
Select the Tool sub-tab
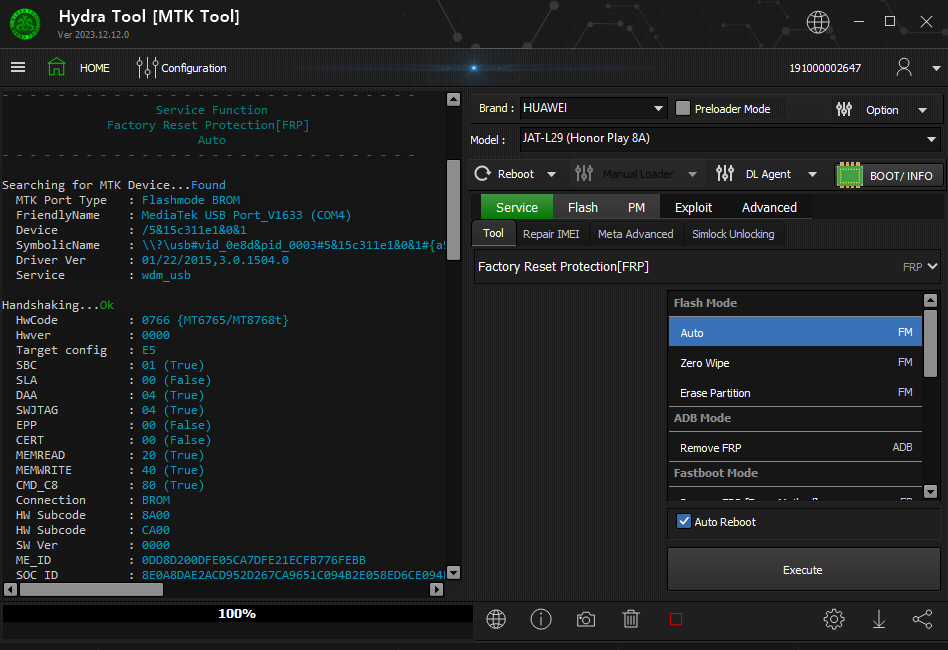coord(493,233)
